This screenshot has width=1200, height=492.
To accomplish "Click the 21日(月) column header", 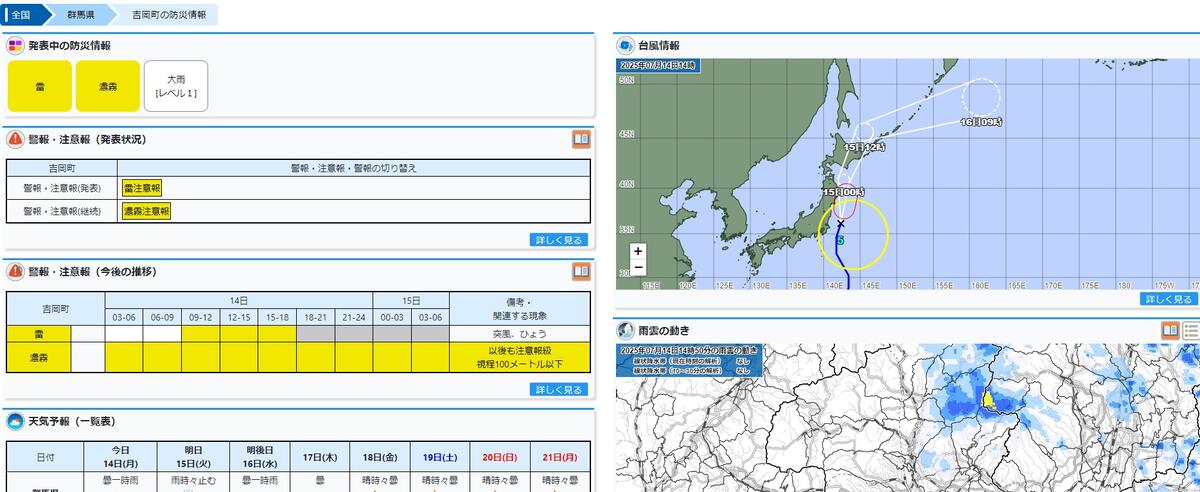I will pyautogui.click(x=558, y=456).
